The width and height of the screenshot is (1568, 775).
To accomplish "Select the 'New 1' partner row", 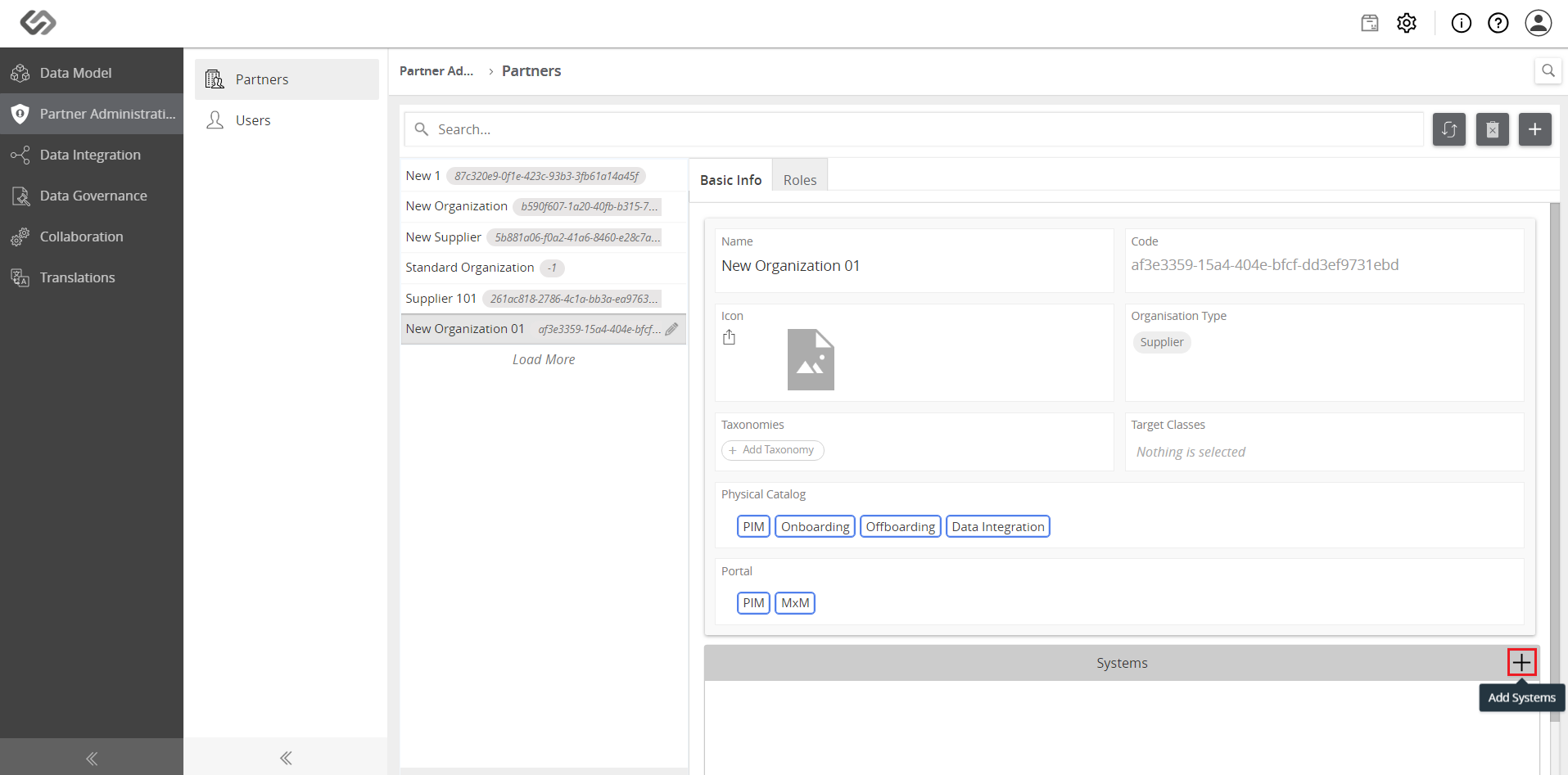I will (544, 176).
